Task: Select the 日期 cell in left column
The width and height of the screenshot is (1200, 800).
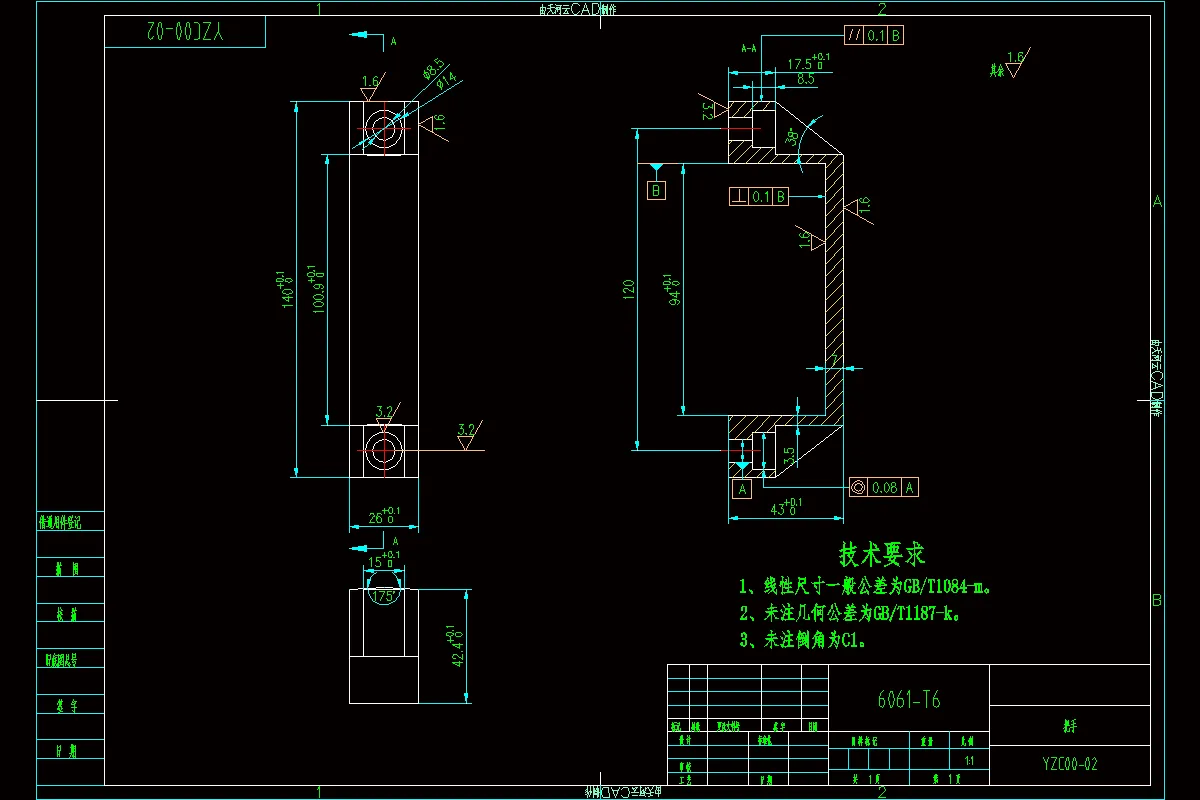Action: tap(70, 751)
